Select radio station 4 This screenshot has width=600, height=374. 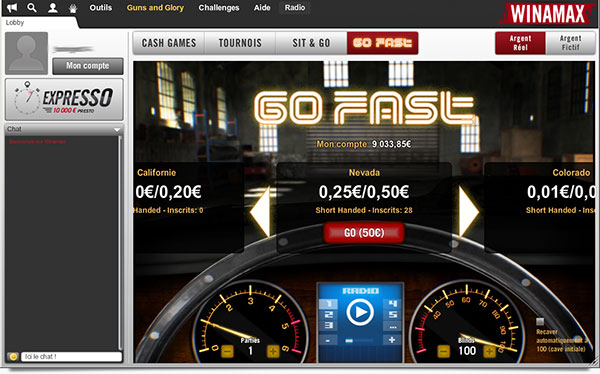pyautogui.click(x=392, y=304)
